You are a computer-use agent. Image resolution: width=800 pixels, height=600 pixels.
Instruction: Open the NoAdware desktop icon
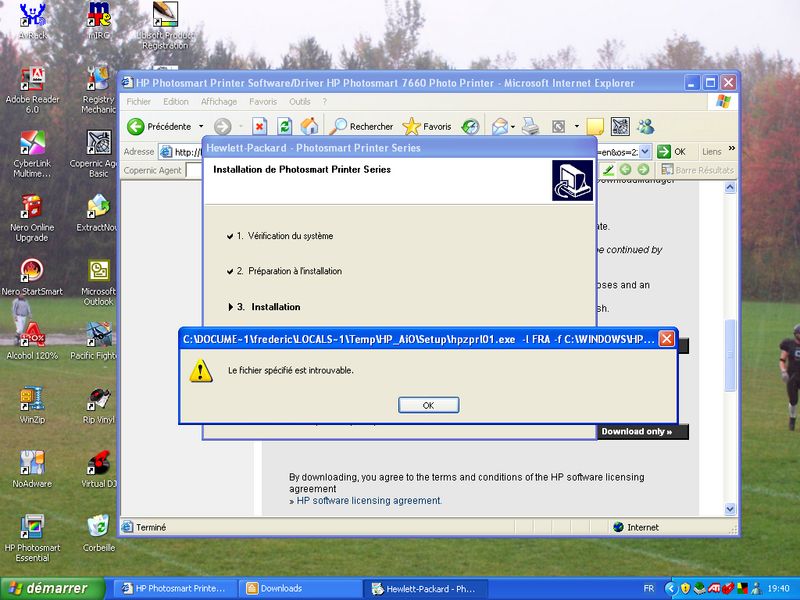coord(32,470)
